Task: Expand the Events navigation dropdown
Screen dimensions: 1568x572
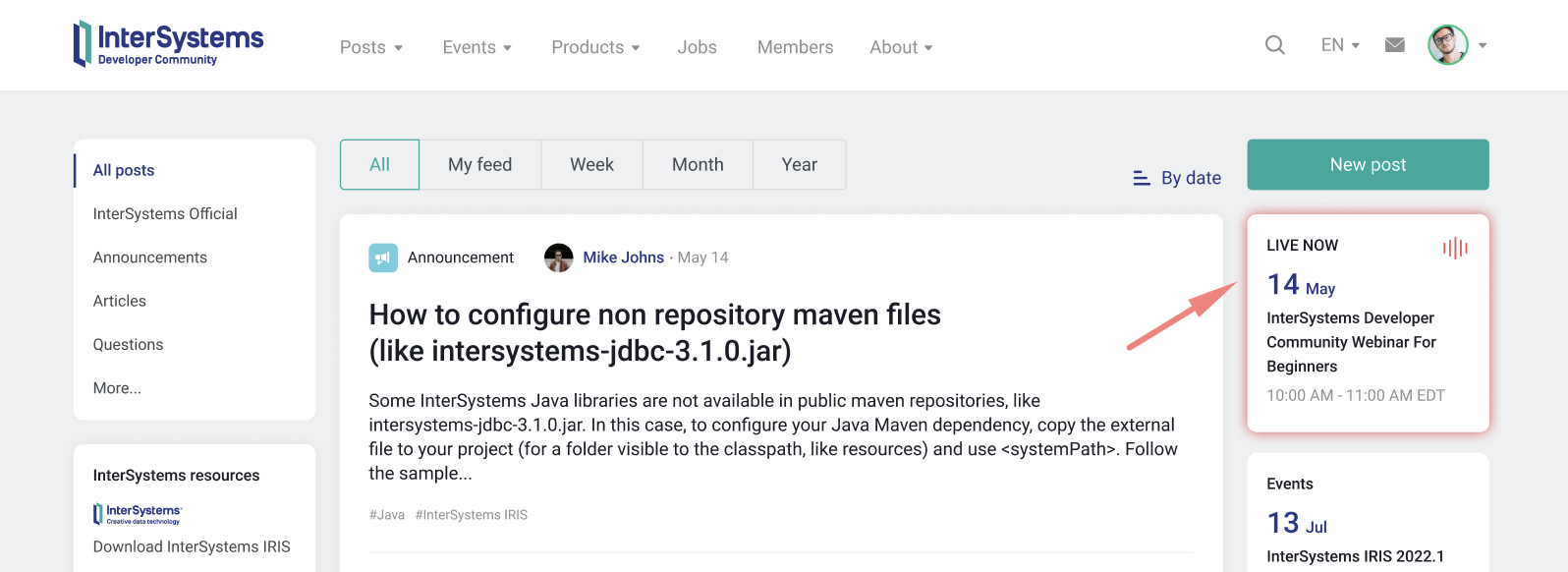Action: point(477,47)
